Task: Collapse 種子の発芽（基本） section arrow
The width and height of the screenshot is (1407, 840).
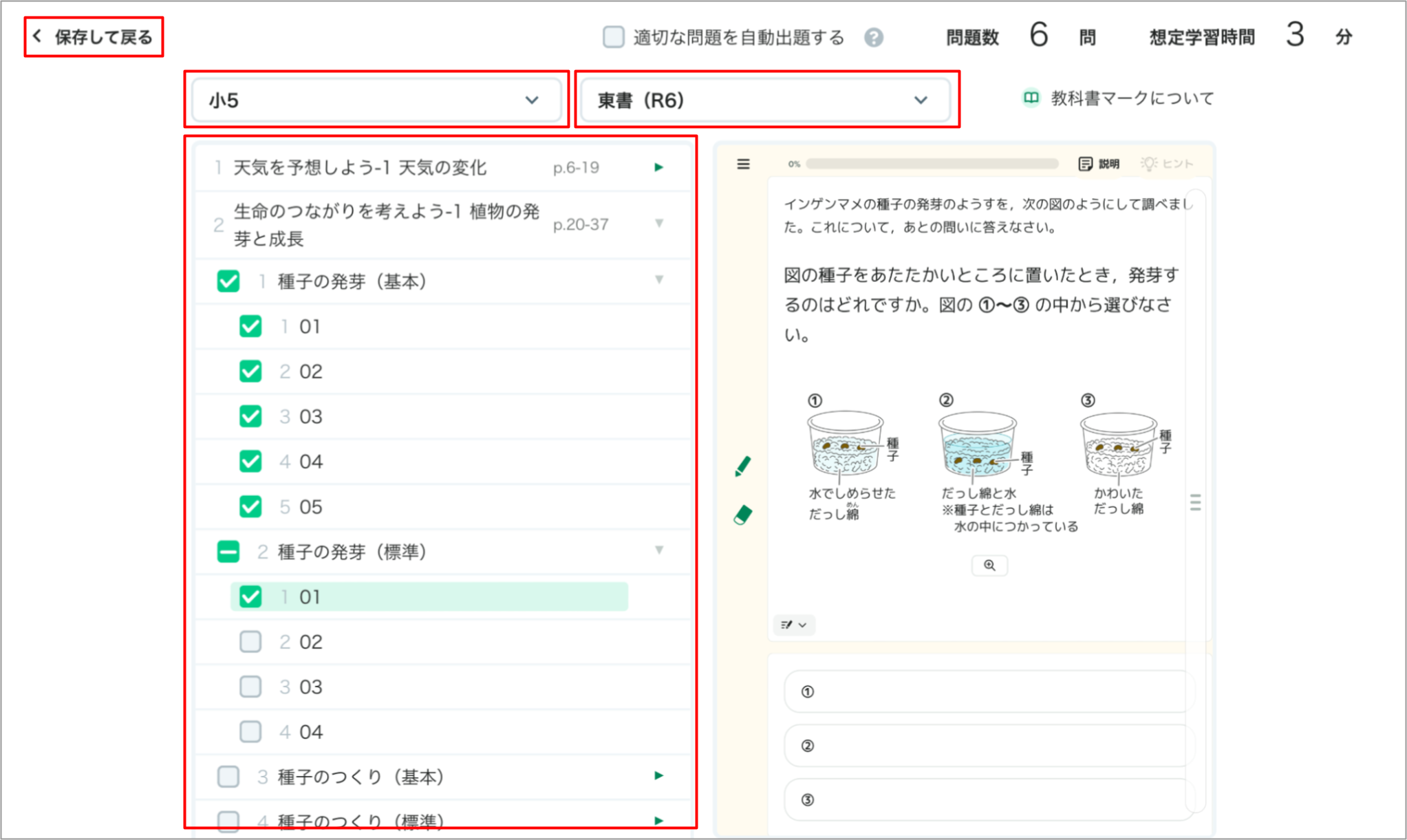Action: point(659,279)
